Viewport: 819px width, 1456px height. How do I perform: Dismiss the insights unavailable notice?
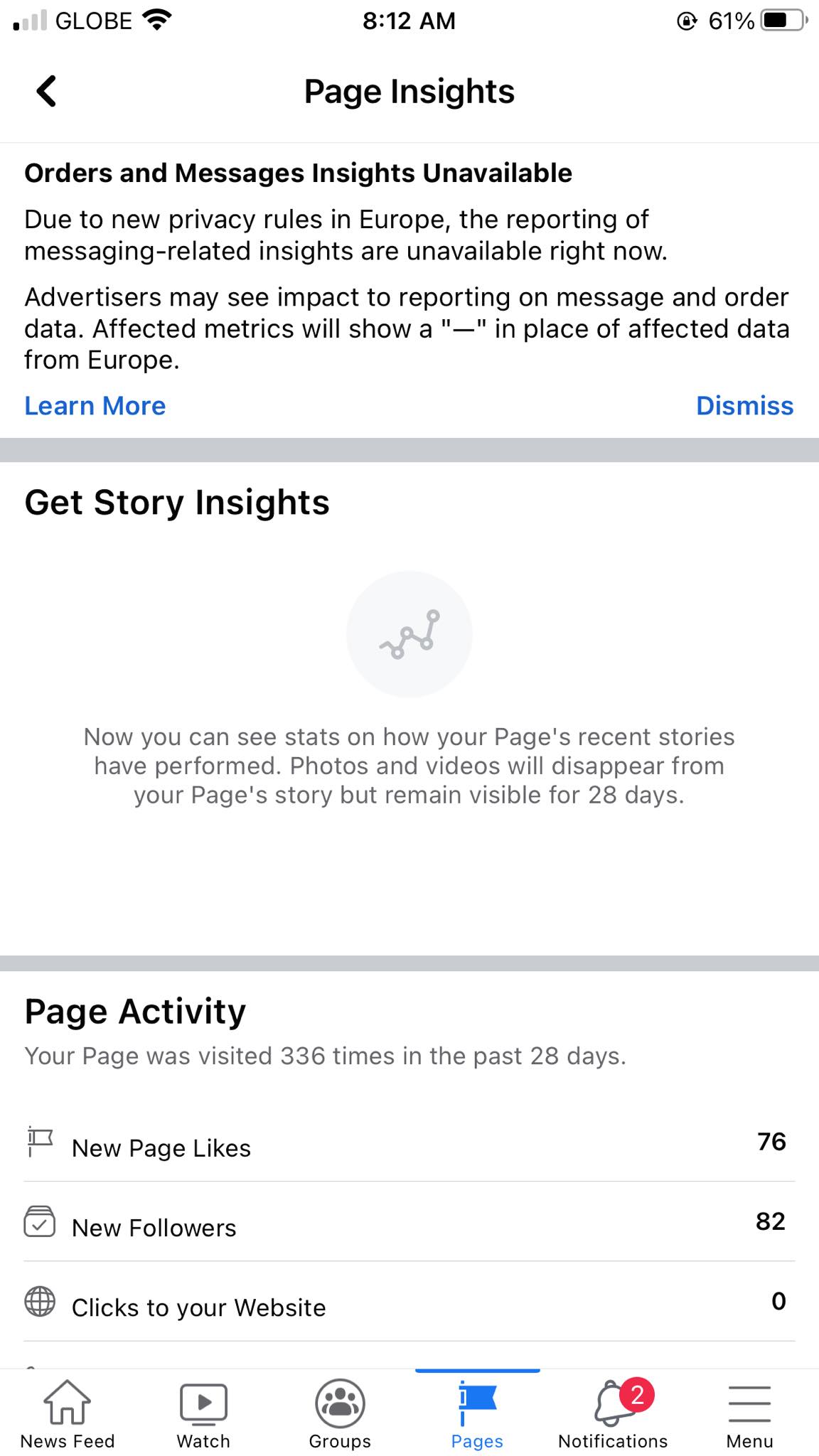click(744, 406)
